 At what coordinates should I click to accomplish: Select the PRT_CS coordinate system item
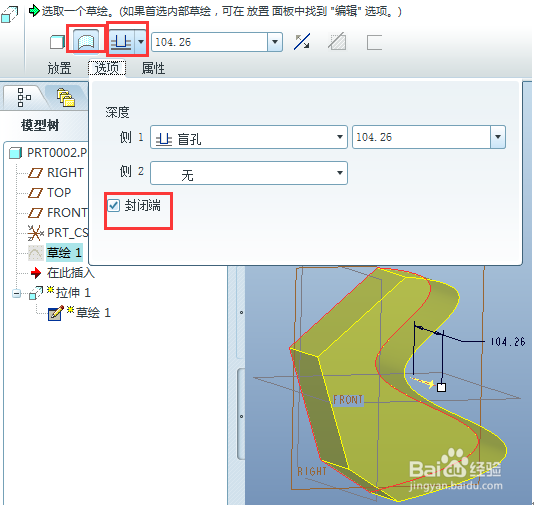coord(67,233)
